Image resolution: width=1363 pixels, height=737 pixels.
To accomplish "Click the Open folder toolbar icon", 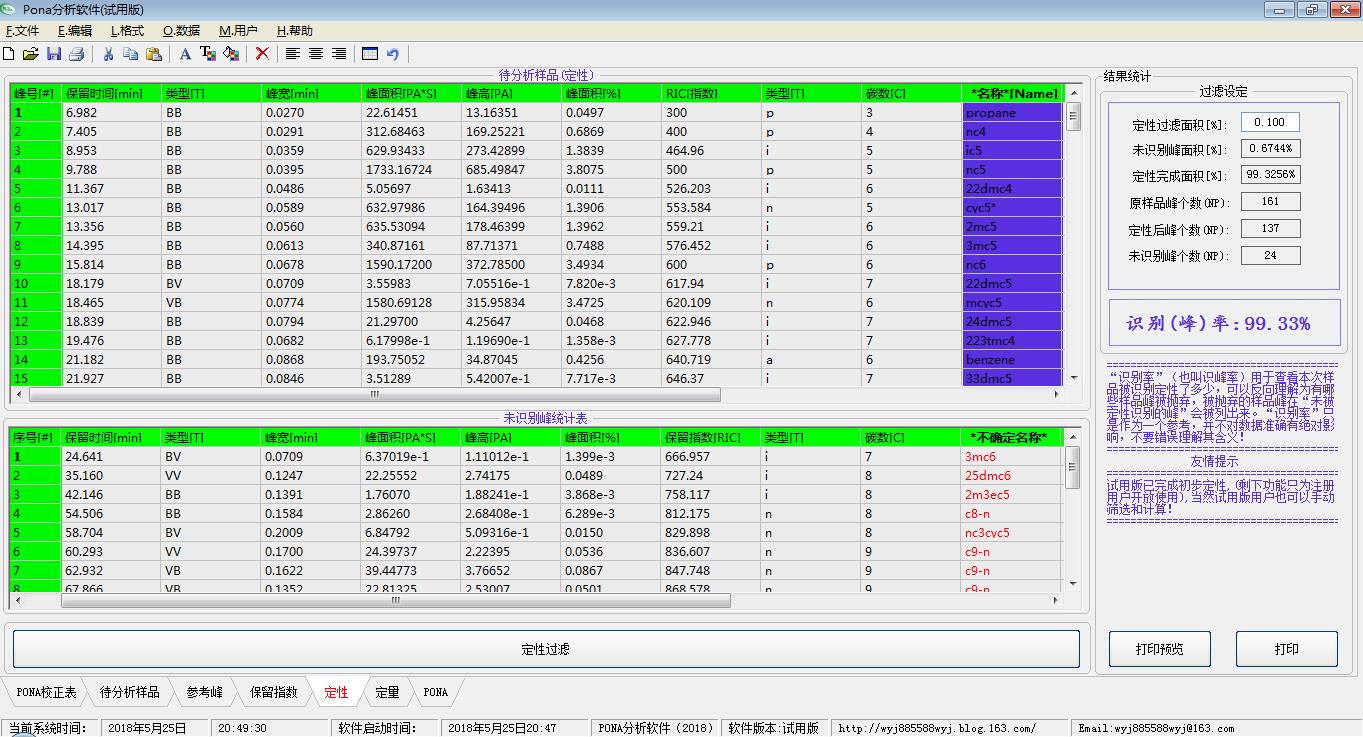I will click(31, 54).
